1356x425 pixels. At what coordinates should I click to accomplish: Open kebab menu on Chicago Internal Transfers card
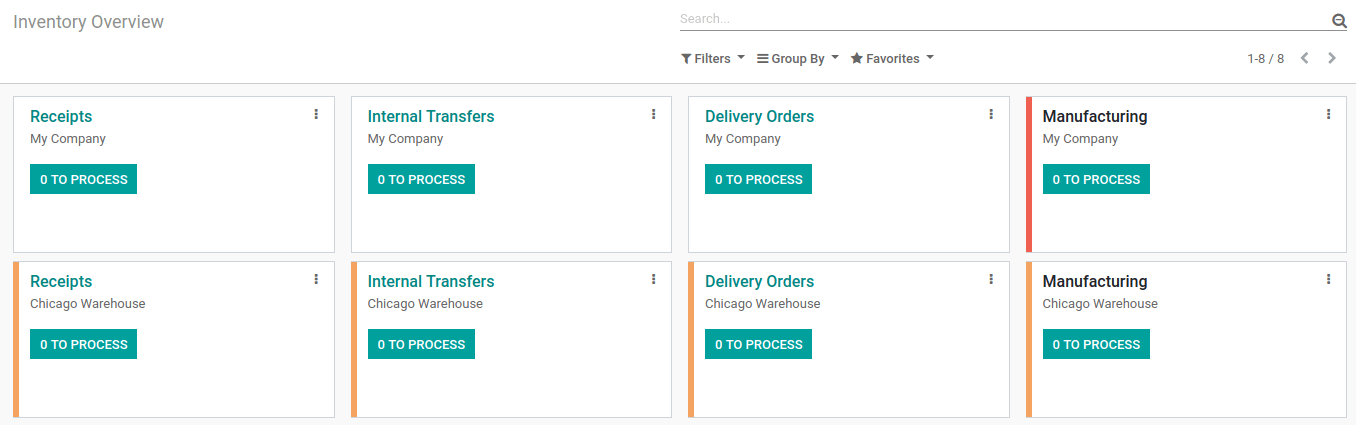pyautogui.click(x=654, y=279)
